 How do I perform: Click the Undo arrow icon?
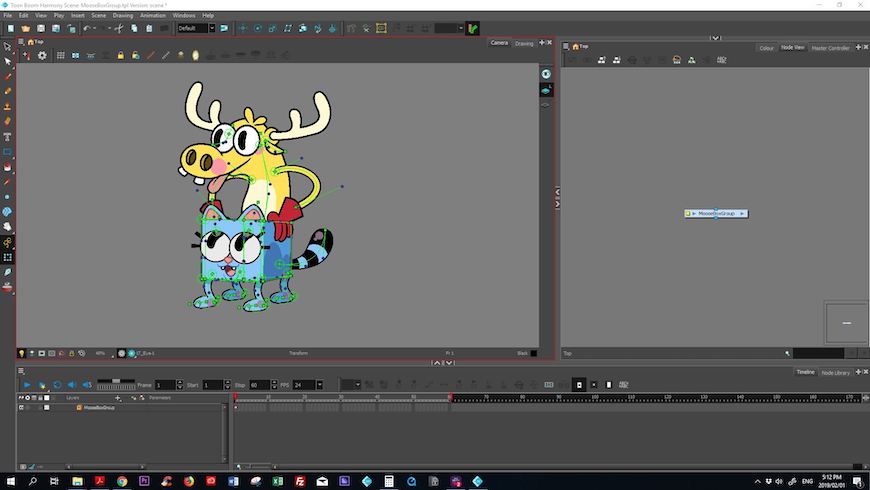point(87,28)
